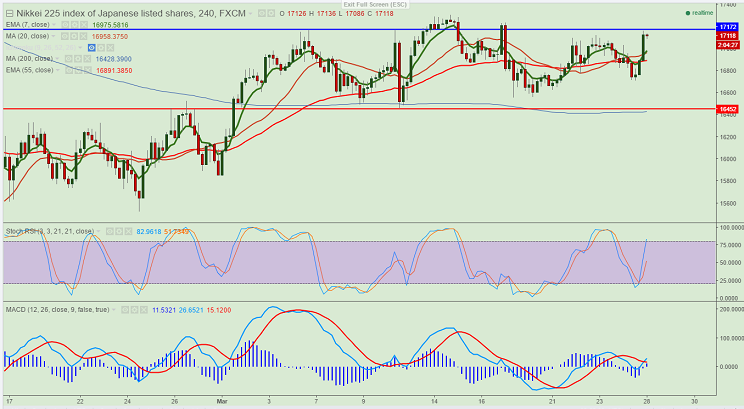The image size is (744, 409).
Task: Click Stoch RSI value 82.9618
Action: pyautogui.click(x=149, y=232)
